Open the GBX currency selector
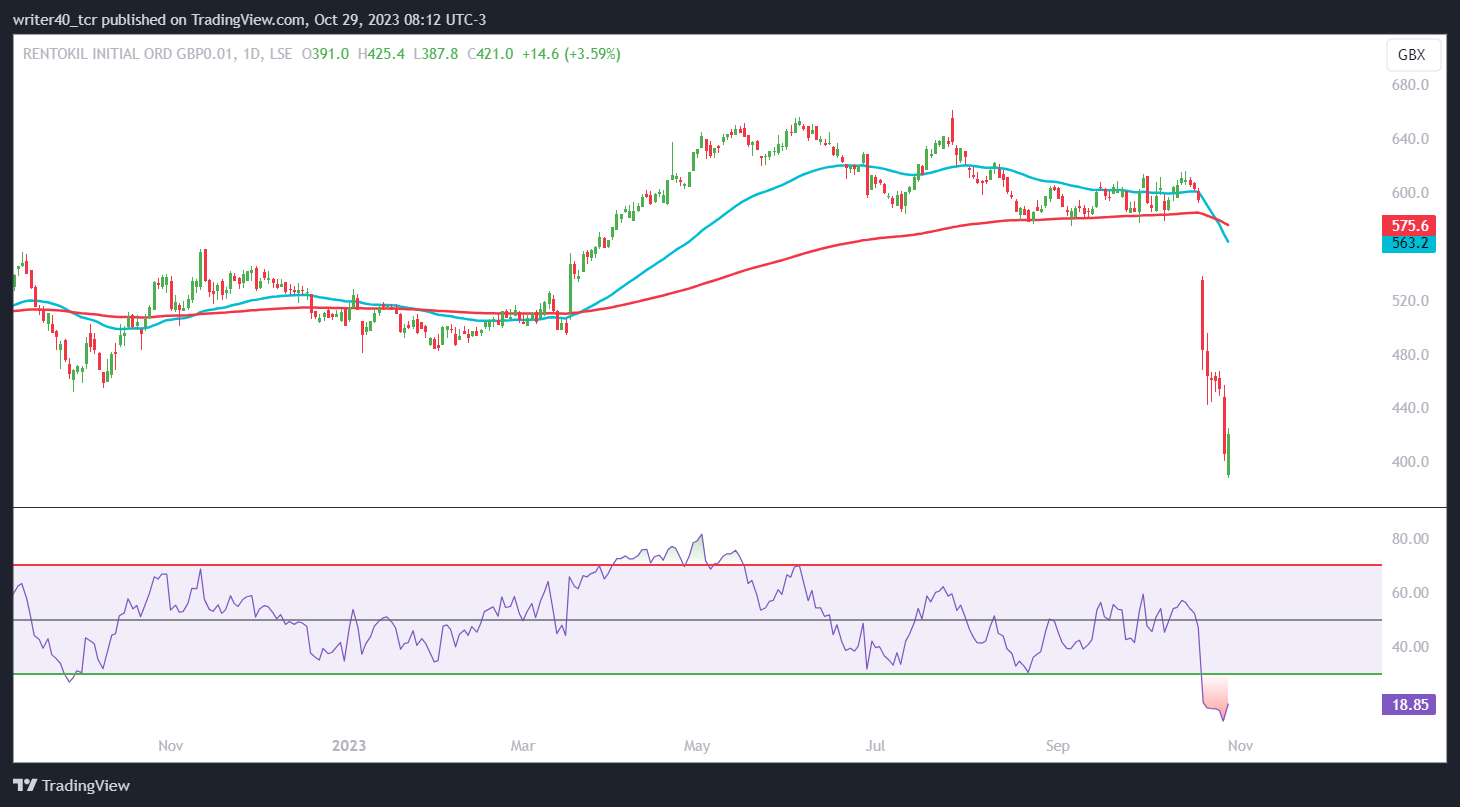Viewport: 1460px width, 807px height. 1413,56
